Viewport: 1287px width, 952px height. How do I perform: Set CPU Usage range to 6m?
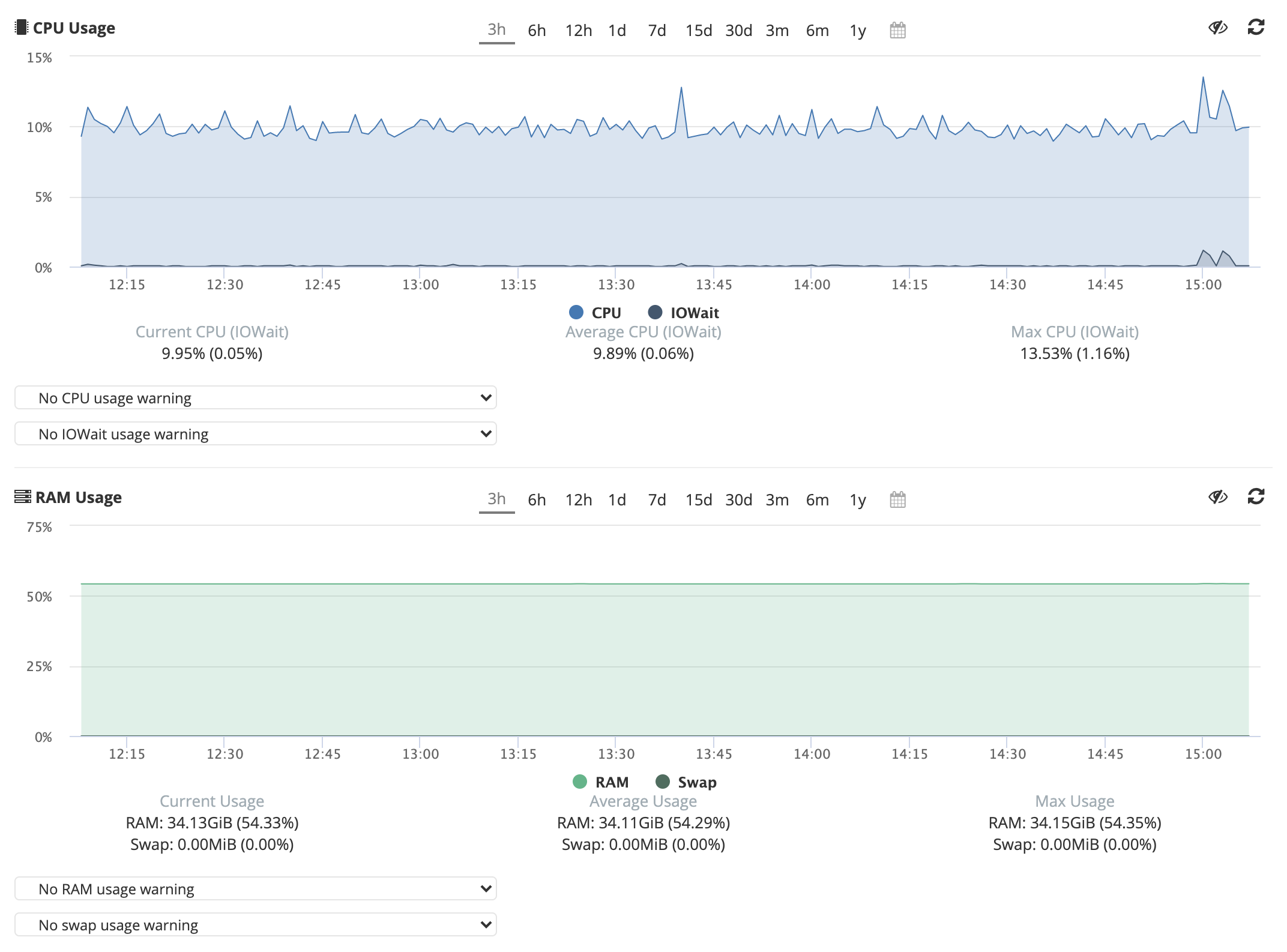[x=818, y=31]
